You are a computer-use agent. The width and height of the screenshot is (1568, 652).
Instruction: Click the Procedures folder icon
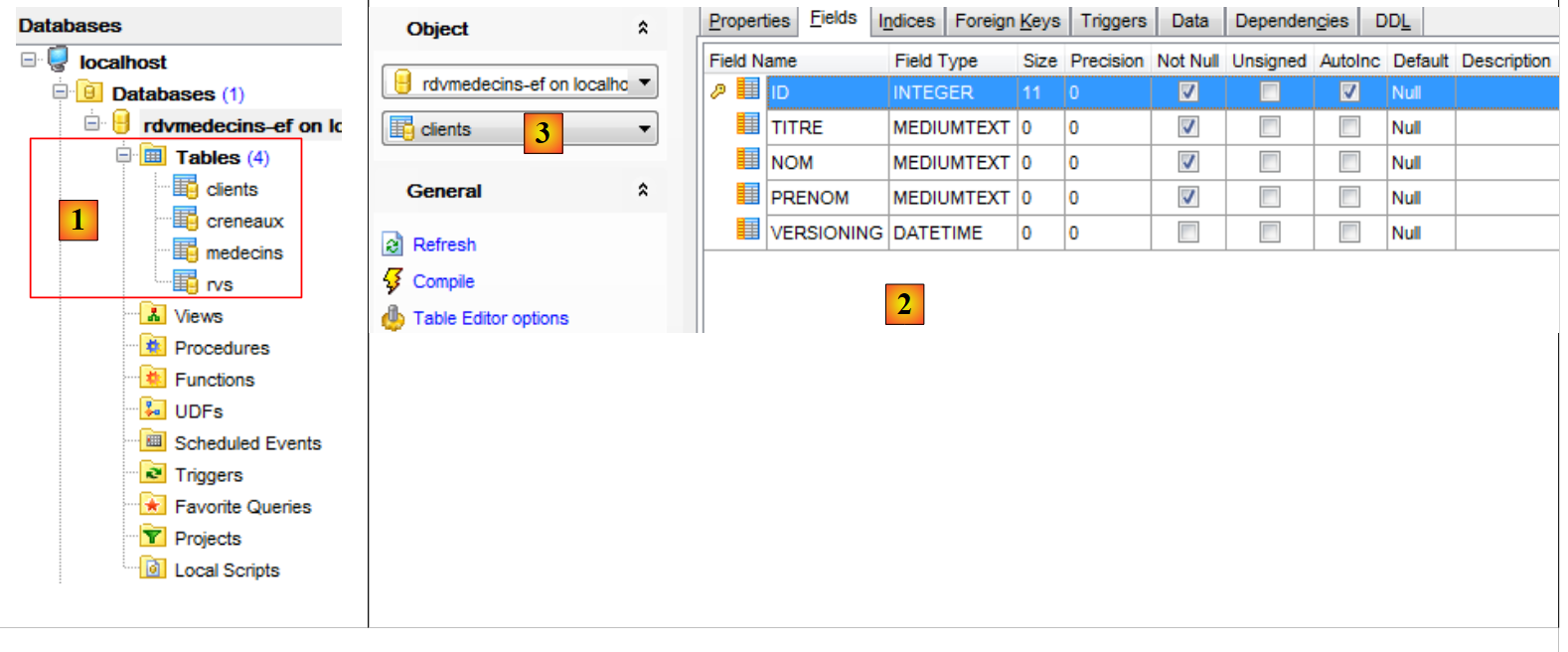[x=152, y=347]
